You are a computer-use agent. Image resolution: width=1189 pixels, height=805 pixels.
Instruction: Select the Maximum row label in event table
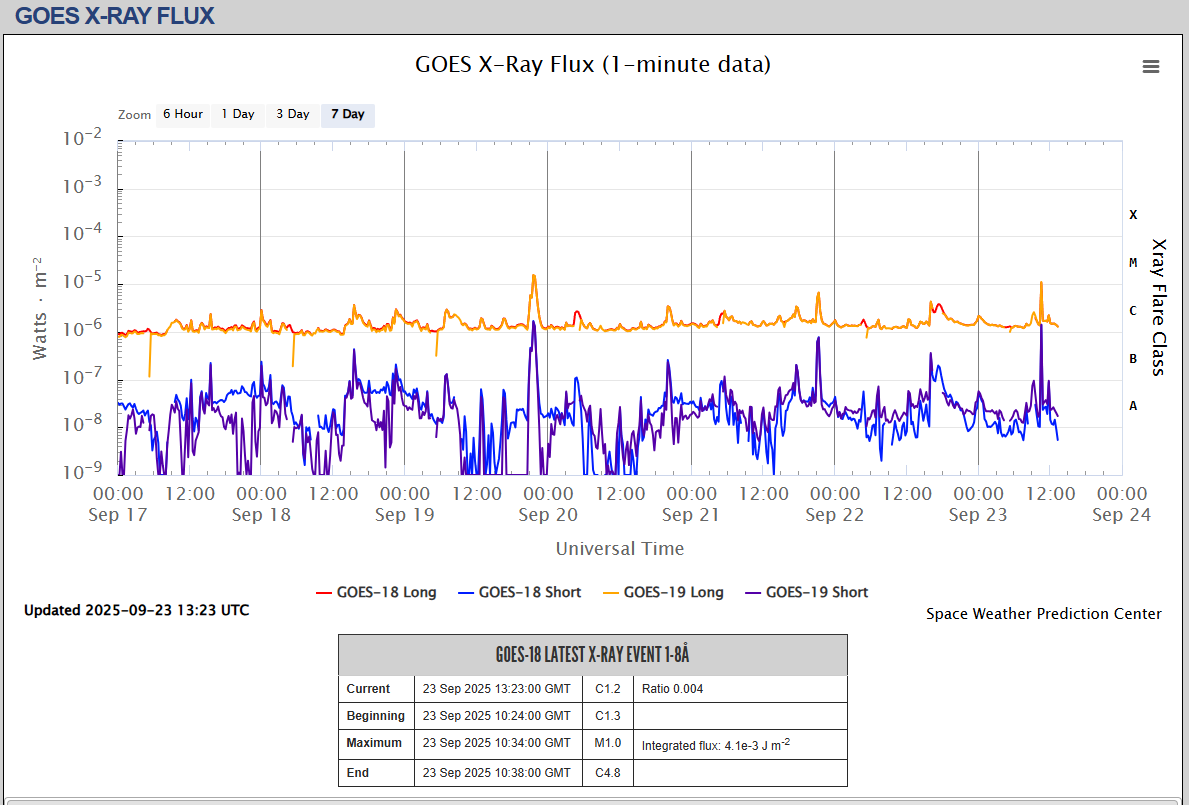coord(374,743)
